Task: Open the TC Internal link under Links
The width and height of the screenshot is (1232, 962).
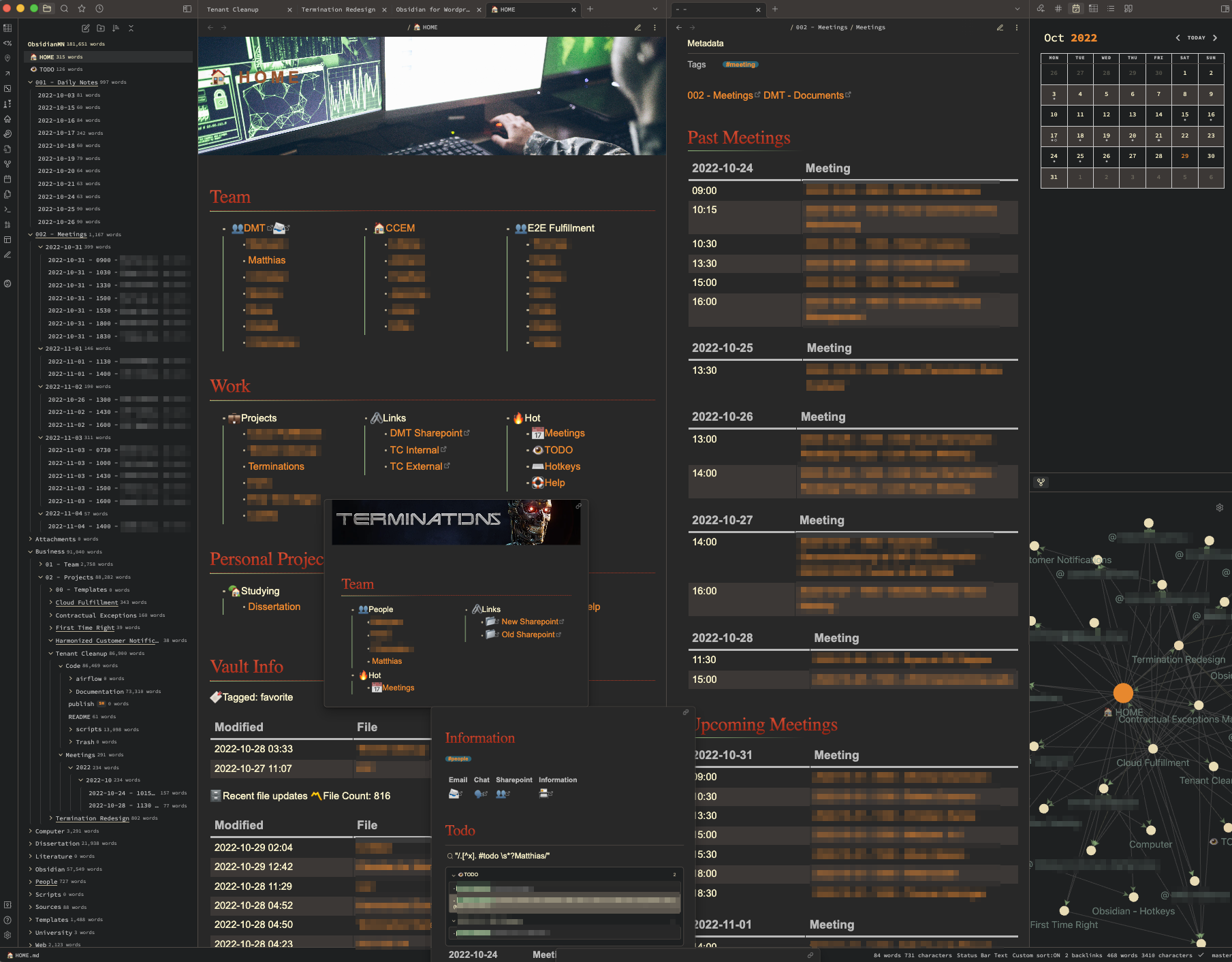Action: coord(415,450)
